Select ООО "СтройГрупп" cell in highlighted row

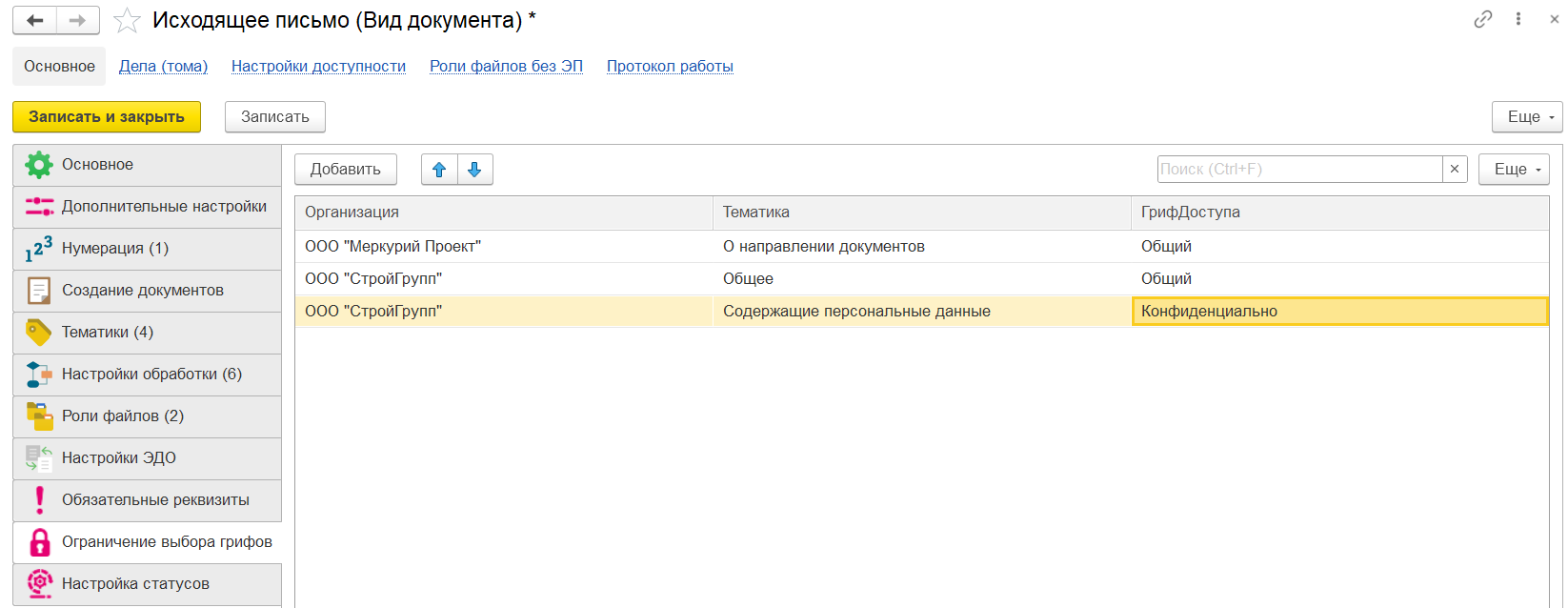pos(503,312)
